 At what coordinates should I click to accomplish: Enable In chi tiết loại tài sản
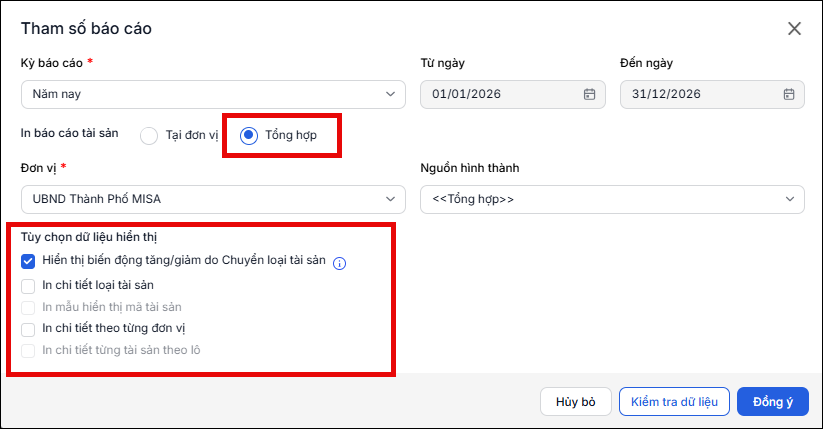tap(28, 286)
